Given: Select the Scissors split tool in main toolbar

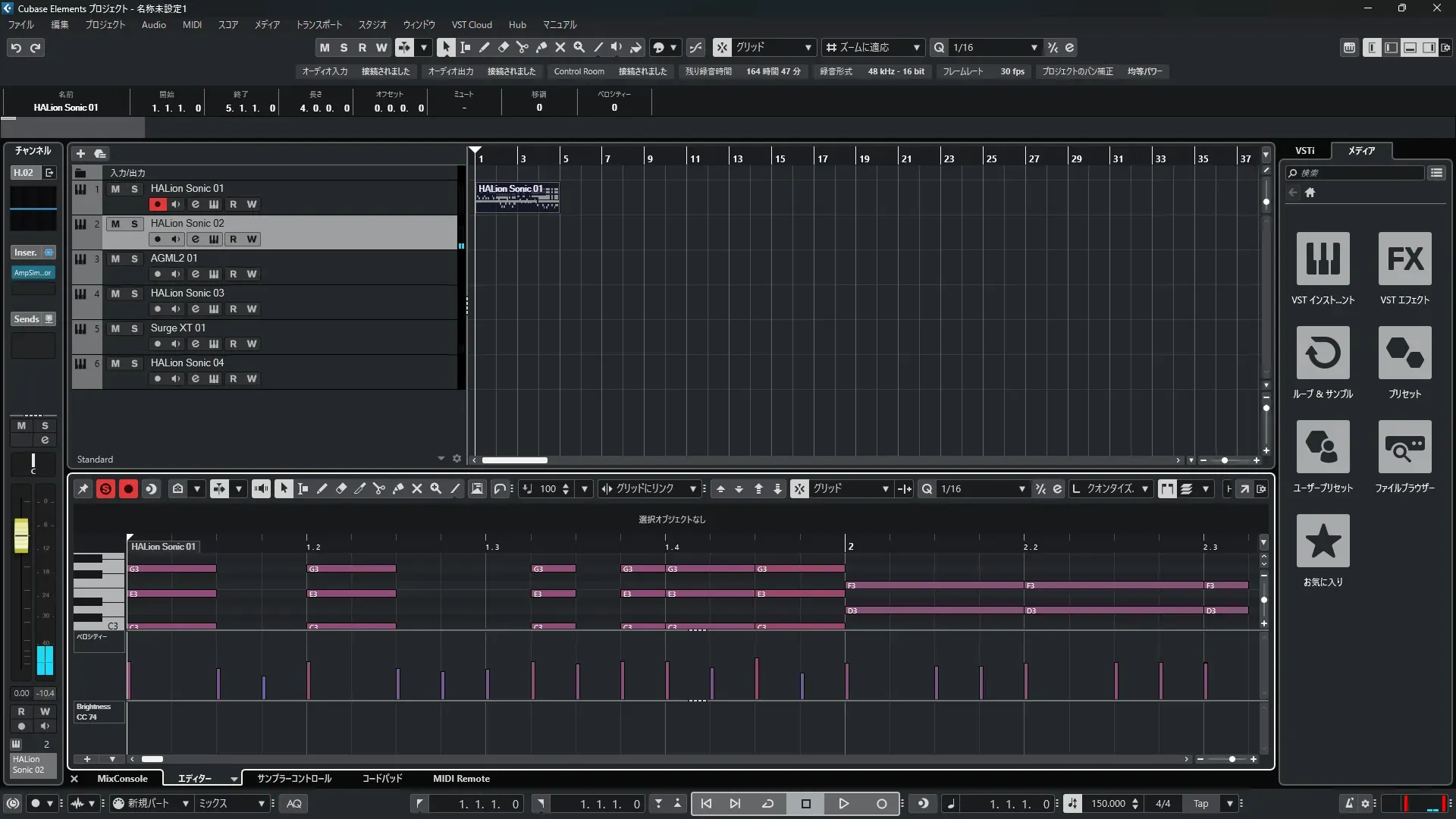Looking at the screenshot, I should (522, 47).
